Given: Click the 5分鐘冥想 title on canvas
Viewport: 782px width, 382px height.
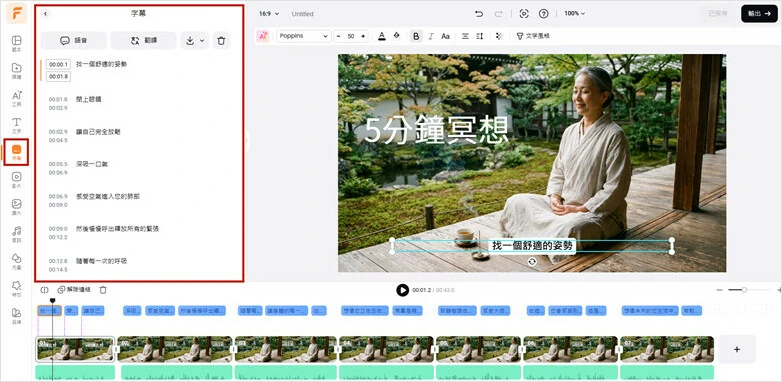Looking at the screenshot, I should (436, 130).
